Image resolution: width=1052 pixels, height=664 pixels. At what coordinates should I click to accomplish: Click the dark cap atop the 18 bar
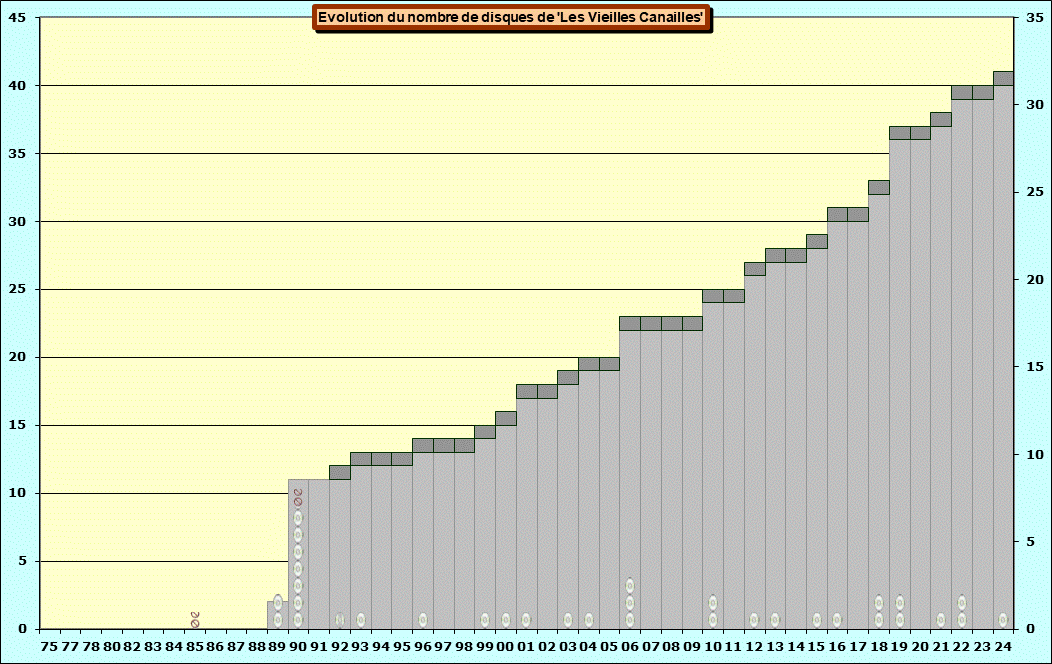point(879,187)
